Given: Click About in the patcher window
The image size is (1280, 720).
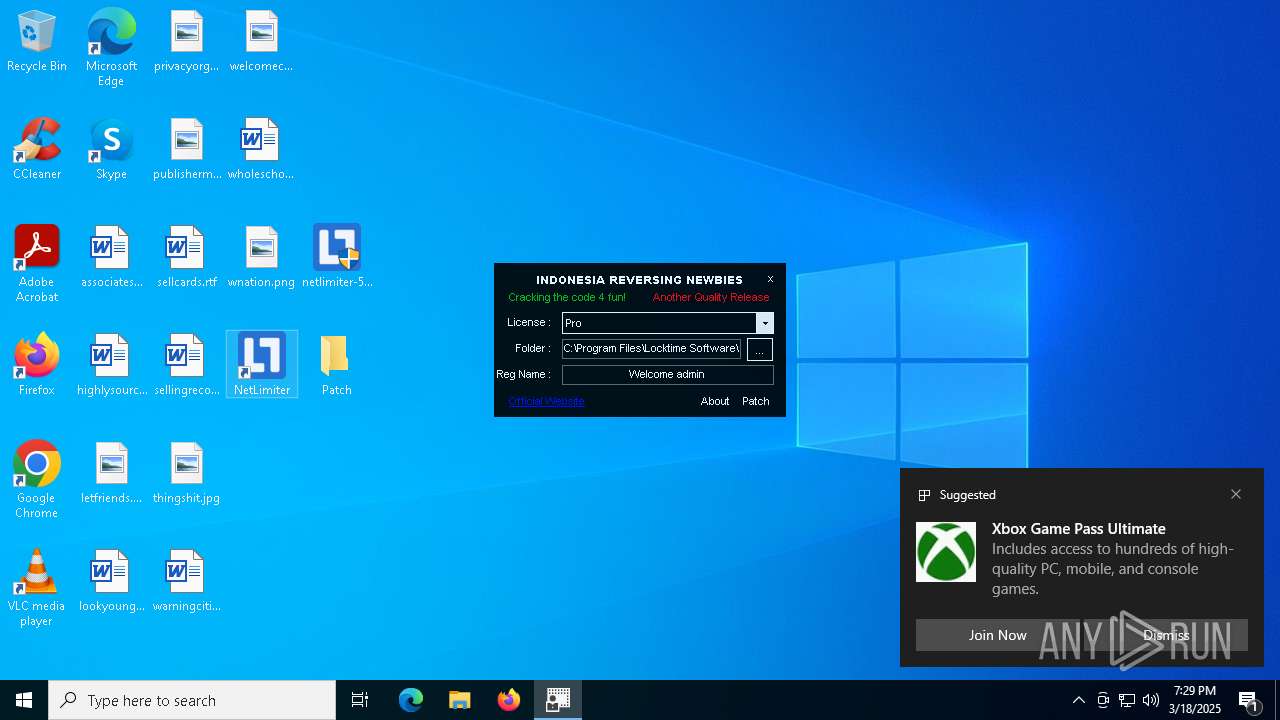Looking at the screenshot, I should pyautogui.click(x=715, y=401).
